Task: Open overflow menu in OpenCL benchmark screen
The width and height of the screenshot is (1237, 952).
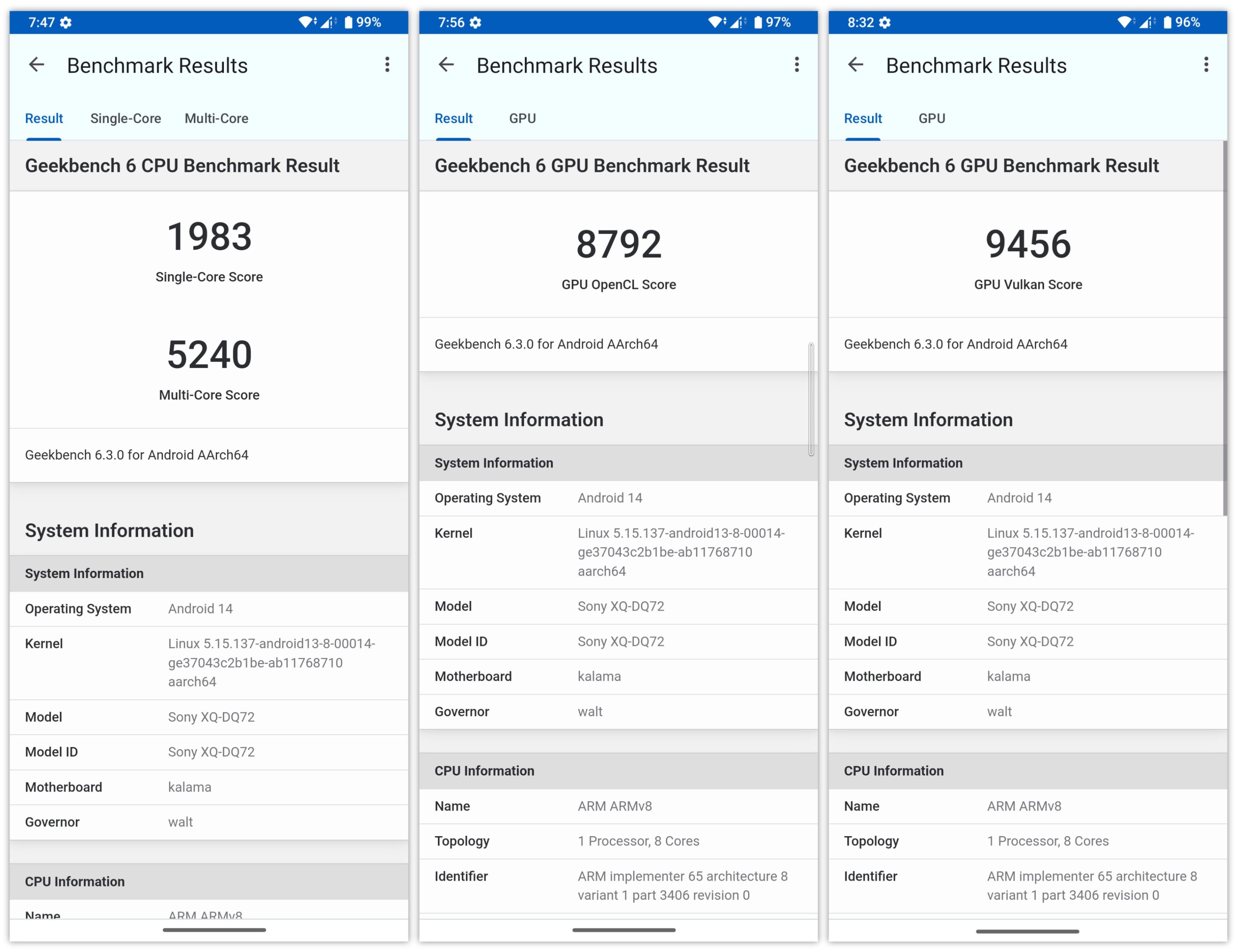Action: click(x=797, y=65)
